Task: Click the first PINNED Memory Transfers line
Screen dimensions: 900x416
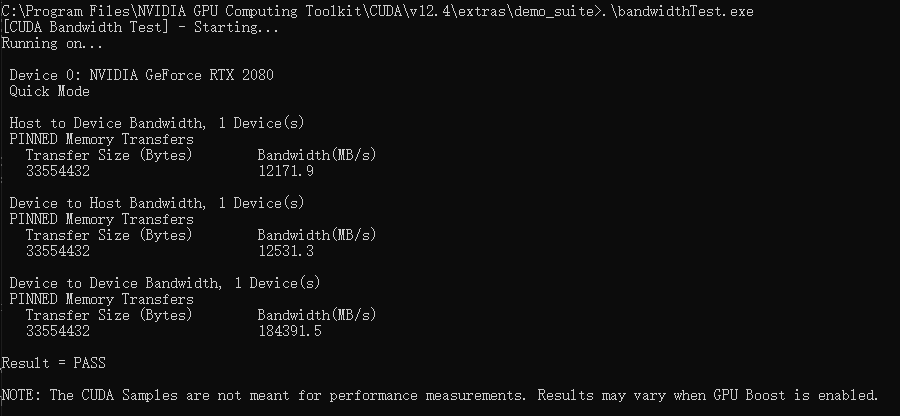Action: point(102,139)
